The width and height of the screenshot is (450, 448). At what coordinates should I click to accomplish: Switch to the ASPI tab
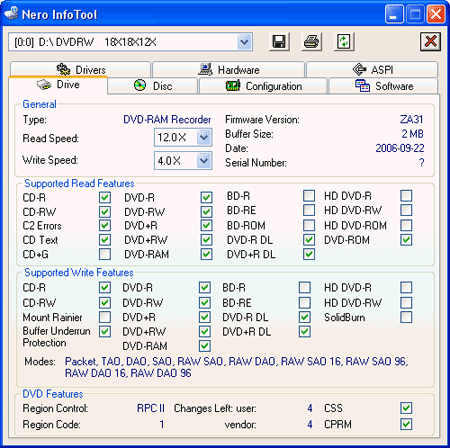pyautogui.click(x=372, y=70)
